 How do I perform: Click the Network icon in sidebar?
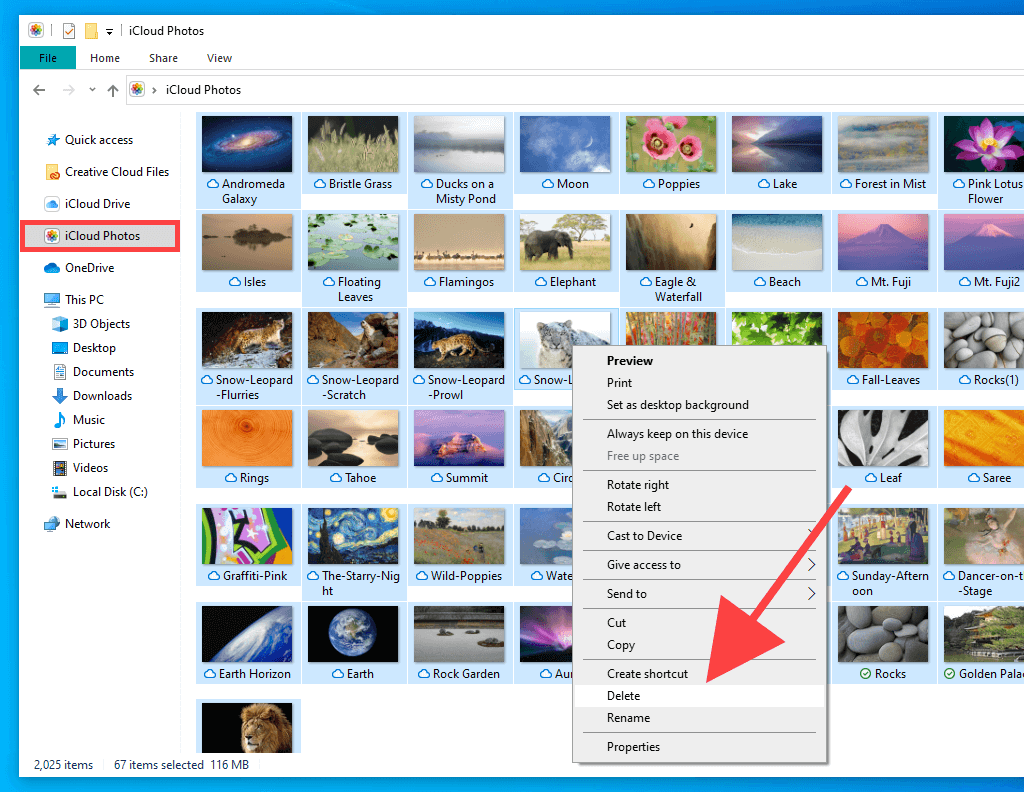coord(52,524)
